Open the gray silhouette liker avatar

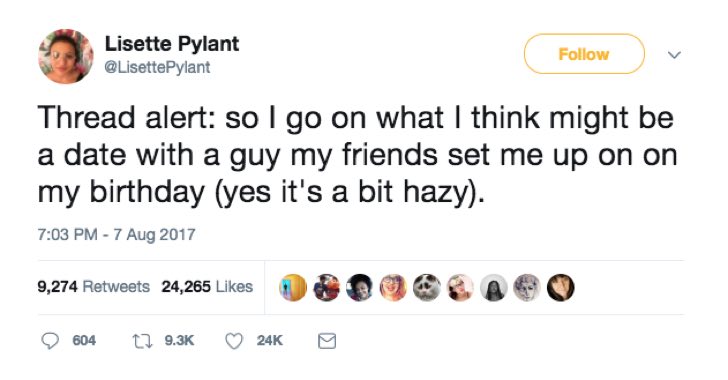point(494,288)
